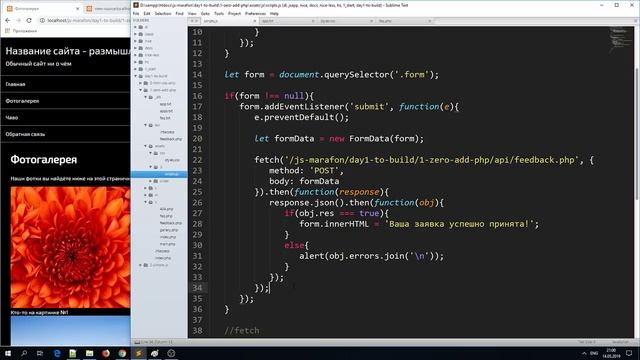This screenshot has width=640, height=360.
Task: Click the orange flower gallery image
Action: pos(70,247)
